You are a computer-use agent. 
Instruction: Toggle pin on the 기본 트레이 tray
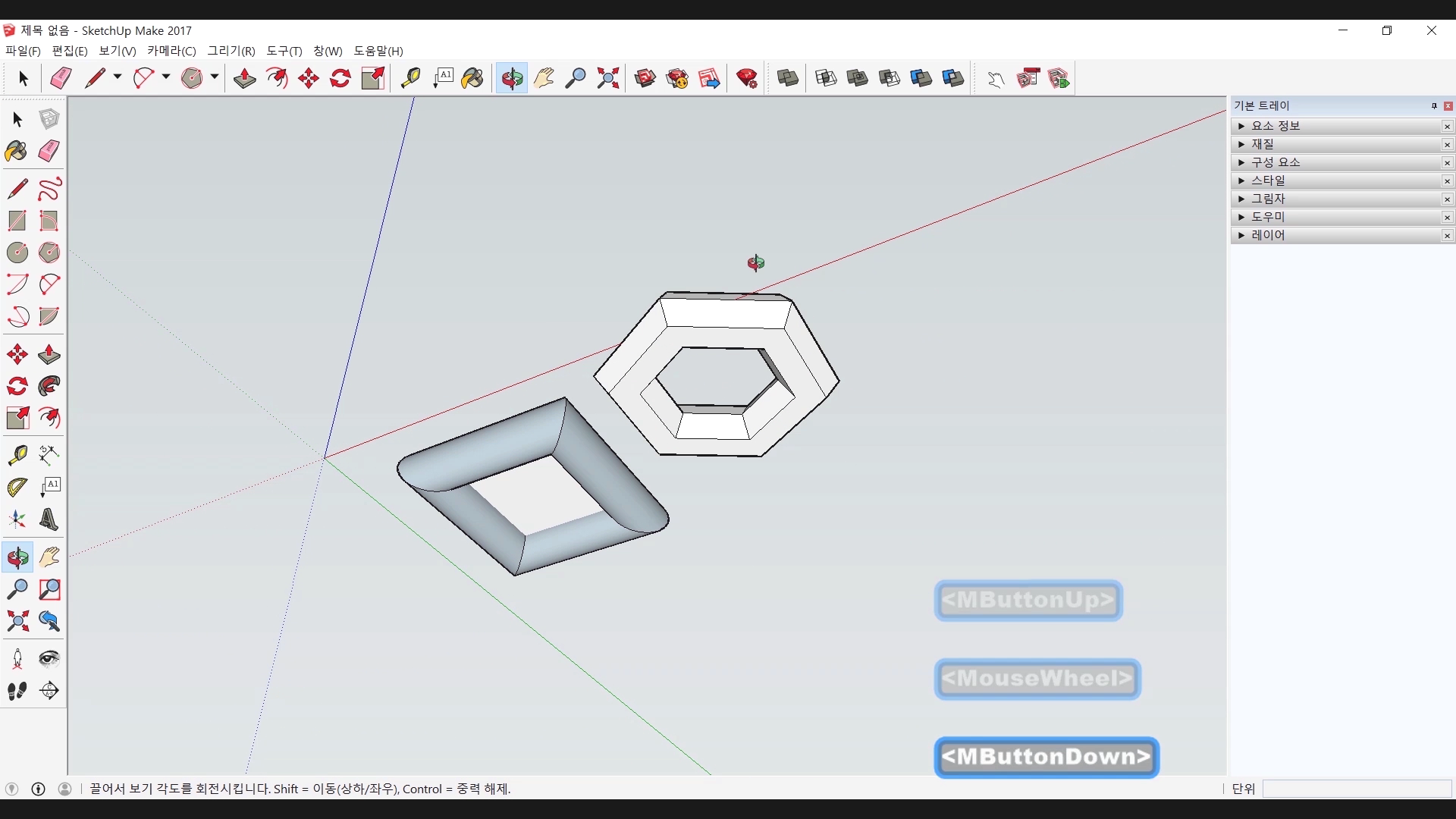coord(1434,106)
